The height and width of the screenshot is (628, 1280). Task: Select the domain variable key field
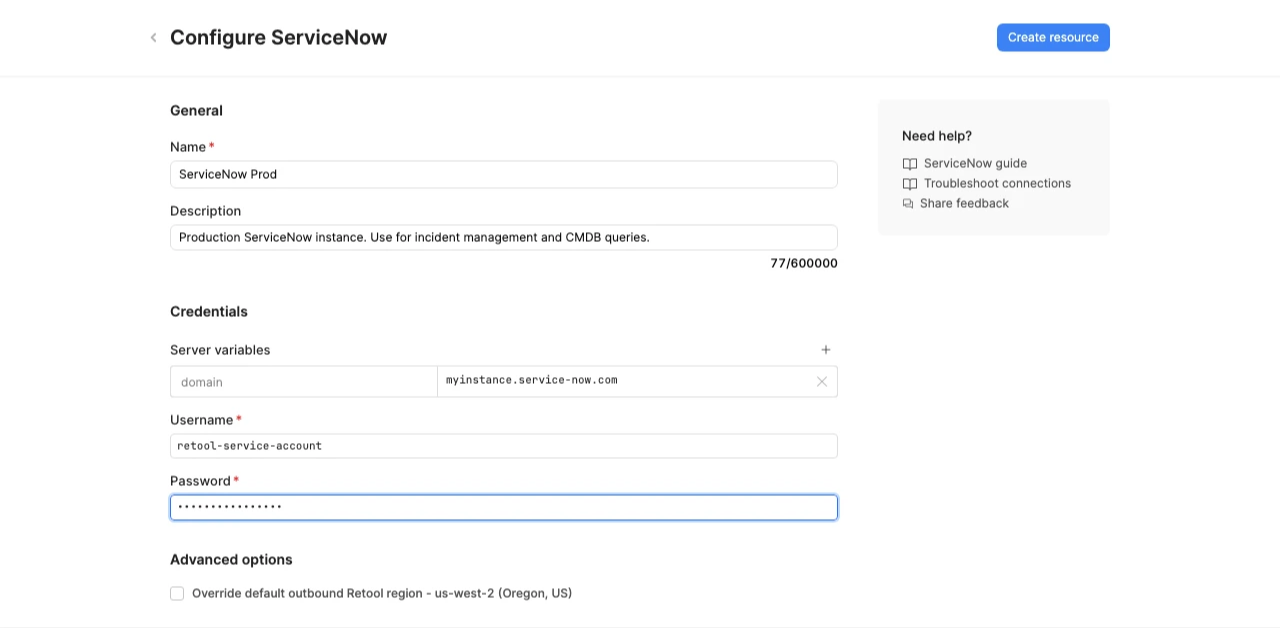(303, 382)
